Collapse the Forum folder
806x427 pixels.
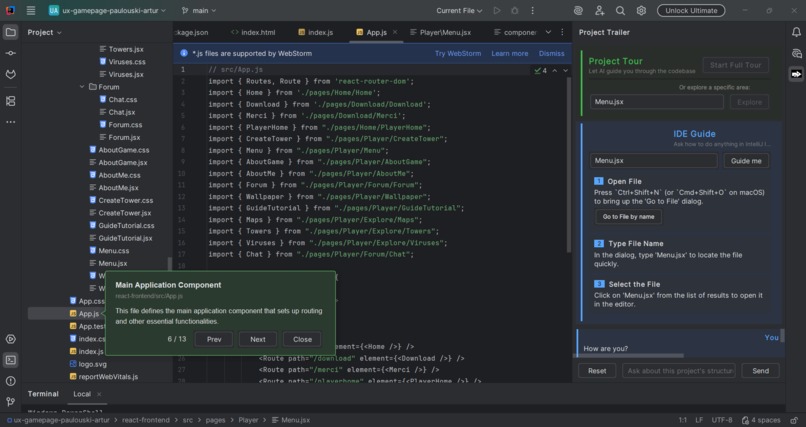click(82, 87)
